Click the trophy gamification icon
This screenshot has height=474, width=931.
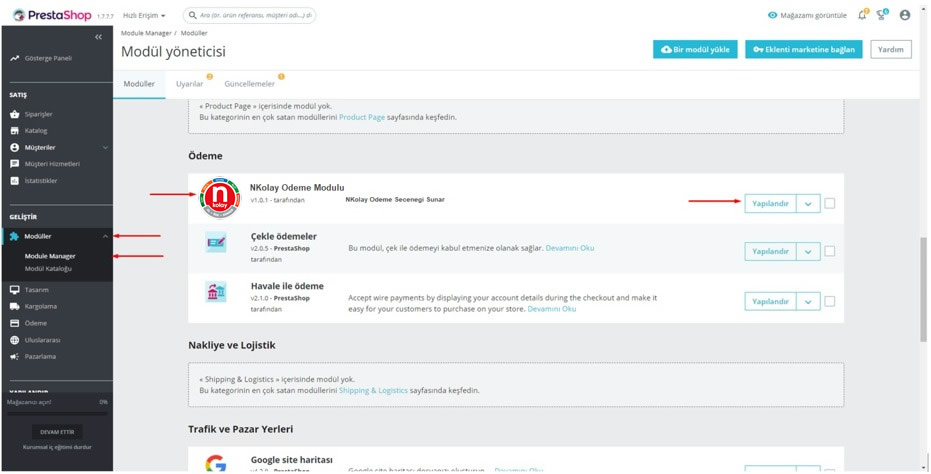click(x=883, y=15)
